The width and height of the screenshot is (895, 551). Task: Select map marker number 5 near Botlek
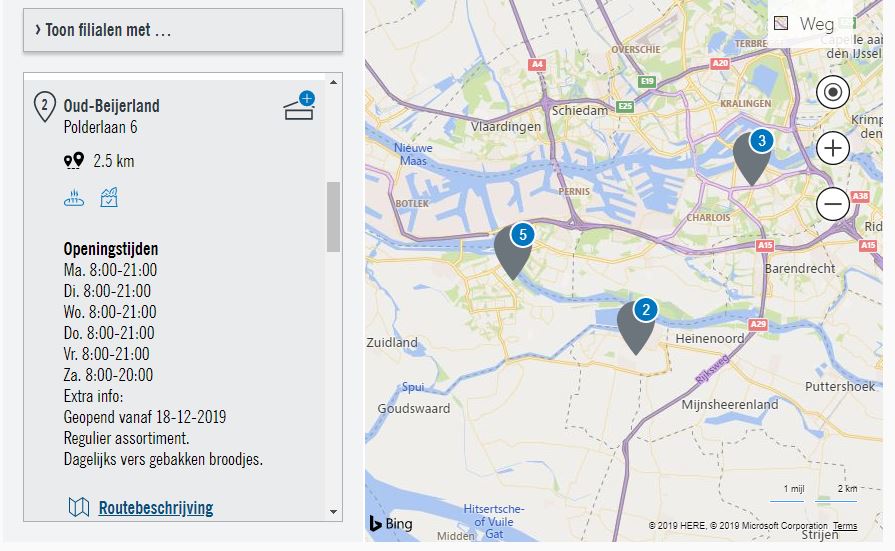[513, 251]
